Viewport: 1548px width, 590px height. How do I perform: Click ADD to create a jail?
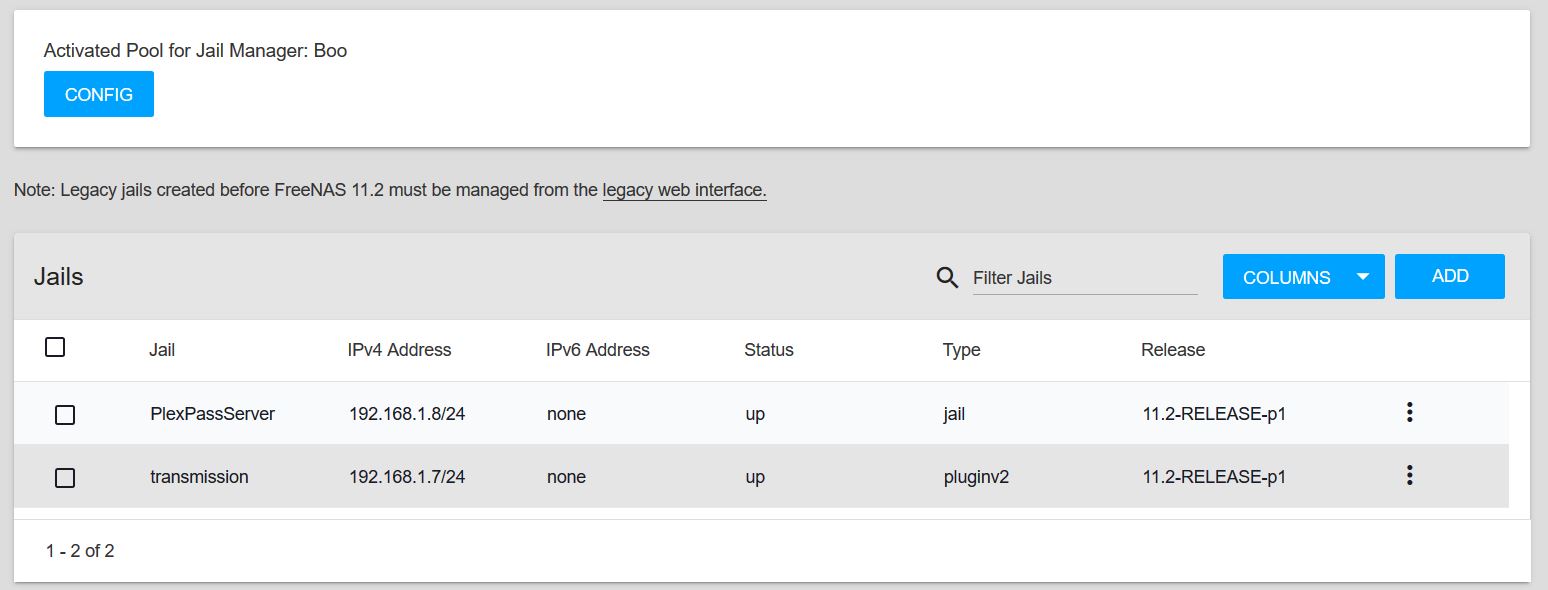click(x=1450, y=276)
